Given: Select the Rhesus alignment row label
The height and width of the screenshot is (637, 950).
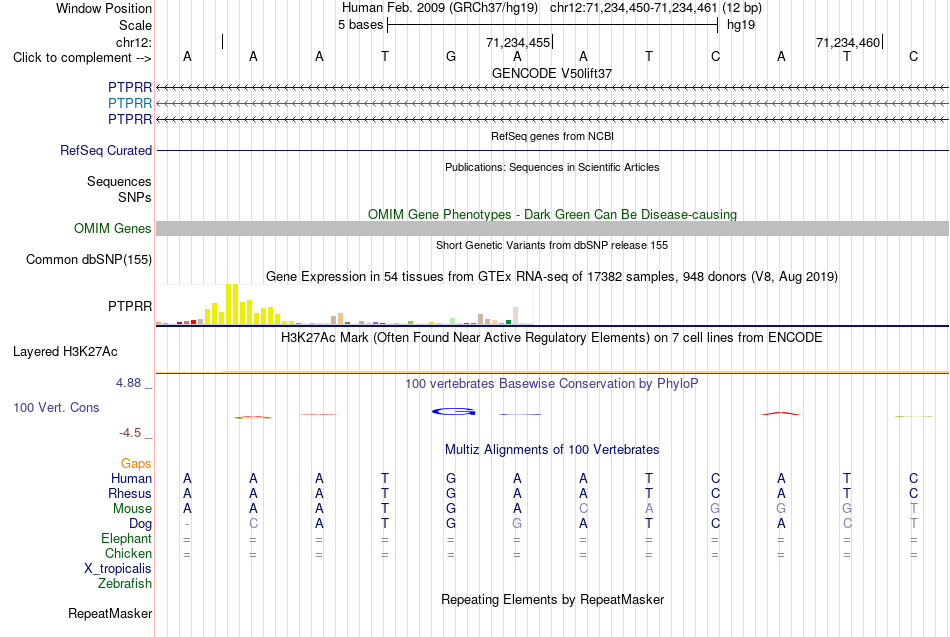Looking at the screenshot, I should (130, 493).
